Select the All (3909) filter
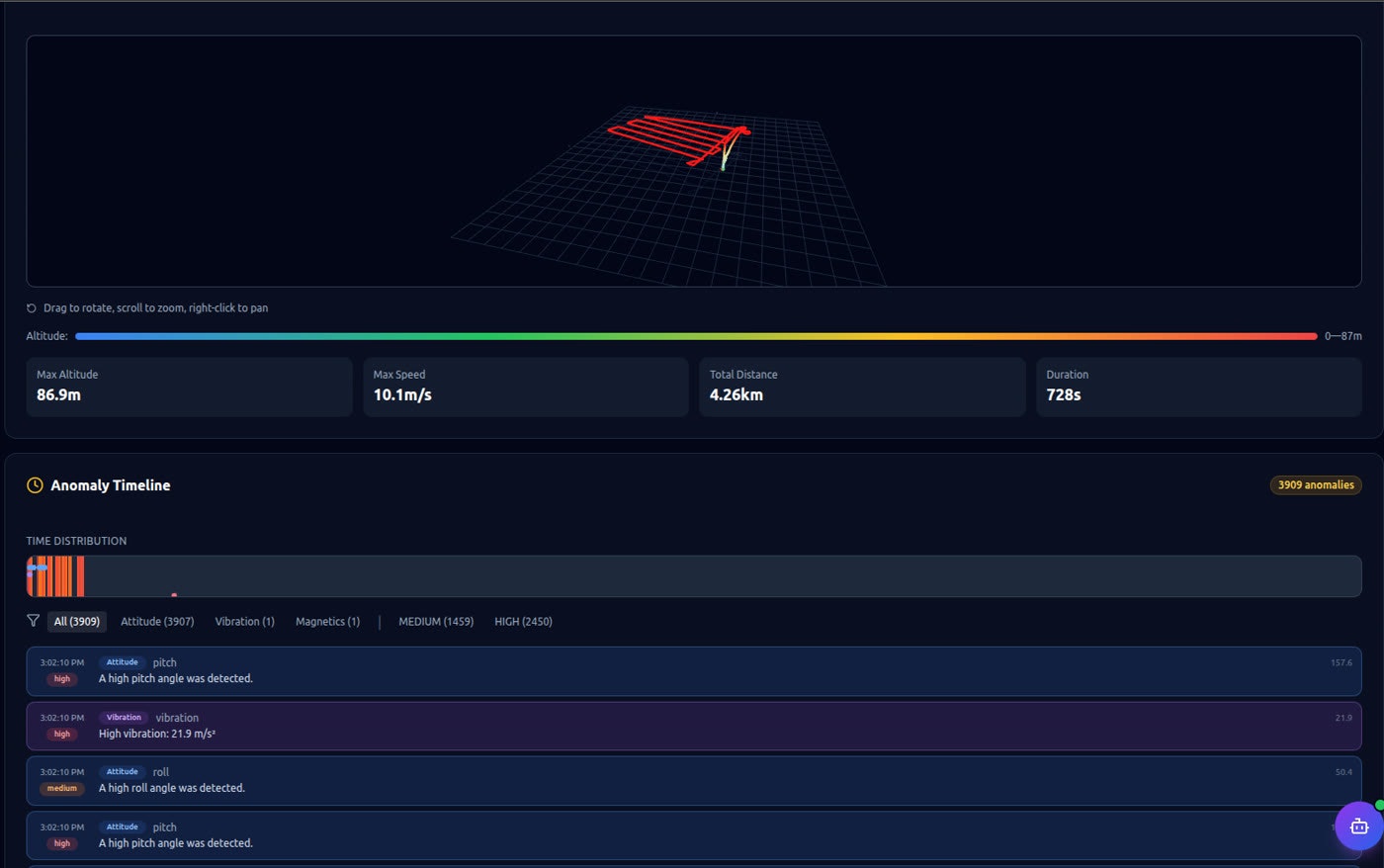 click(x=77, y=622)
